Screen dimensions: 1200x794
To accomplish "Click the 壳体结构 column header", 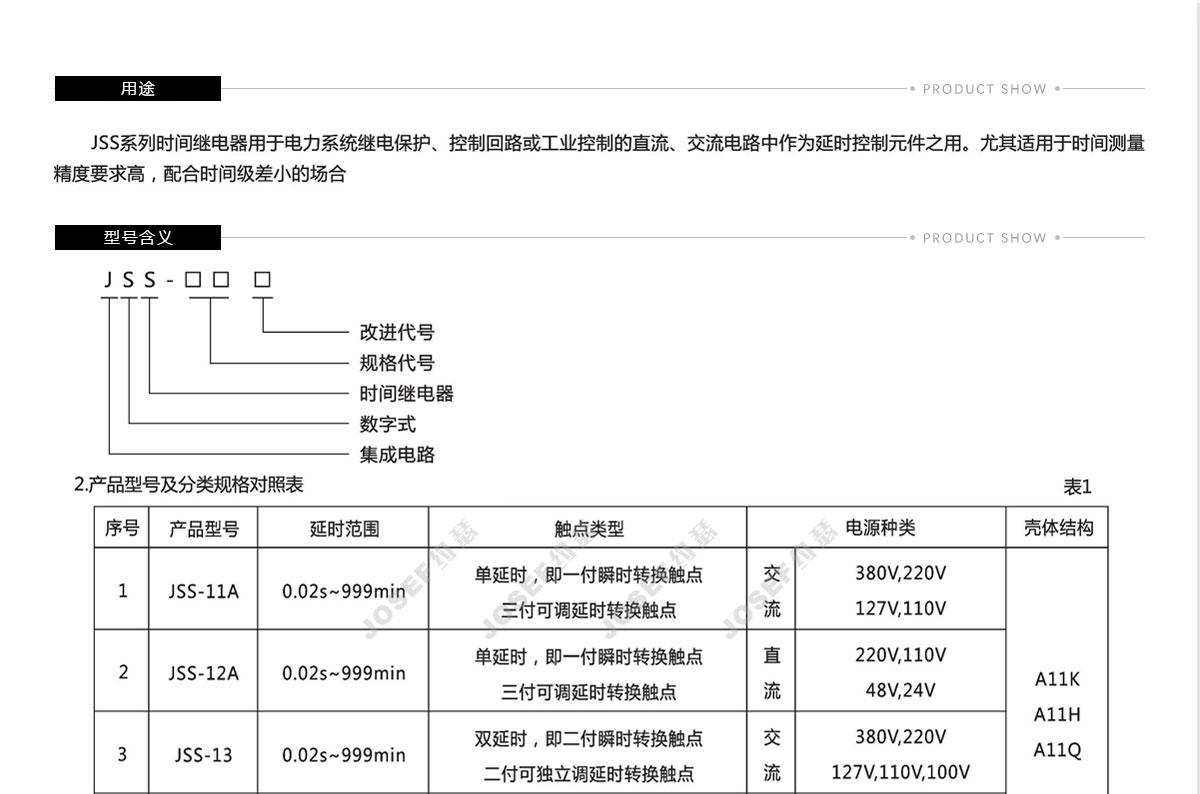I will [1058, 528].
